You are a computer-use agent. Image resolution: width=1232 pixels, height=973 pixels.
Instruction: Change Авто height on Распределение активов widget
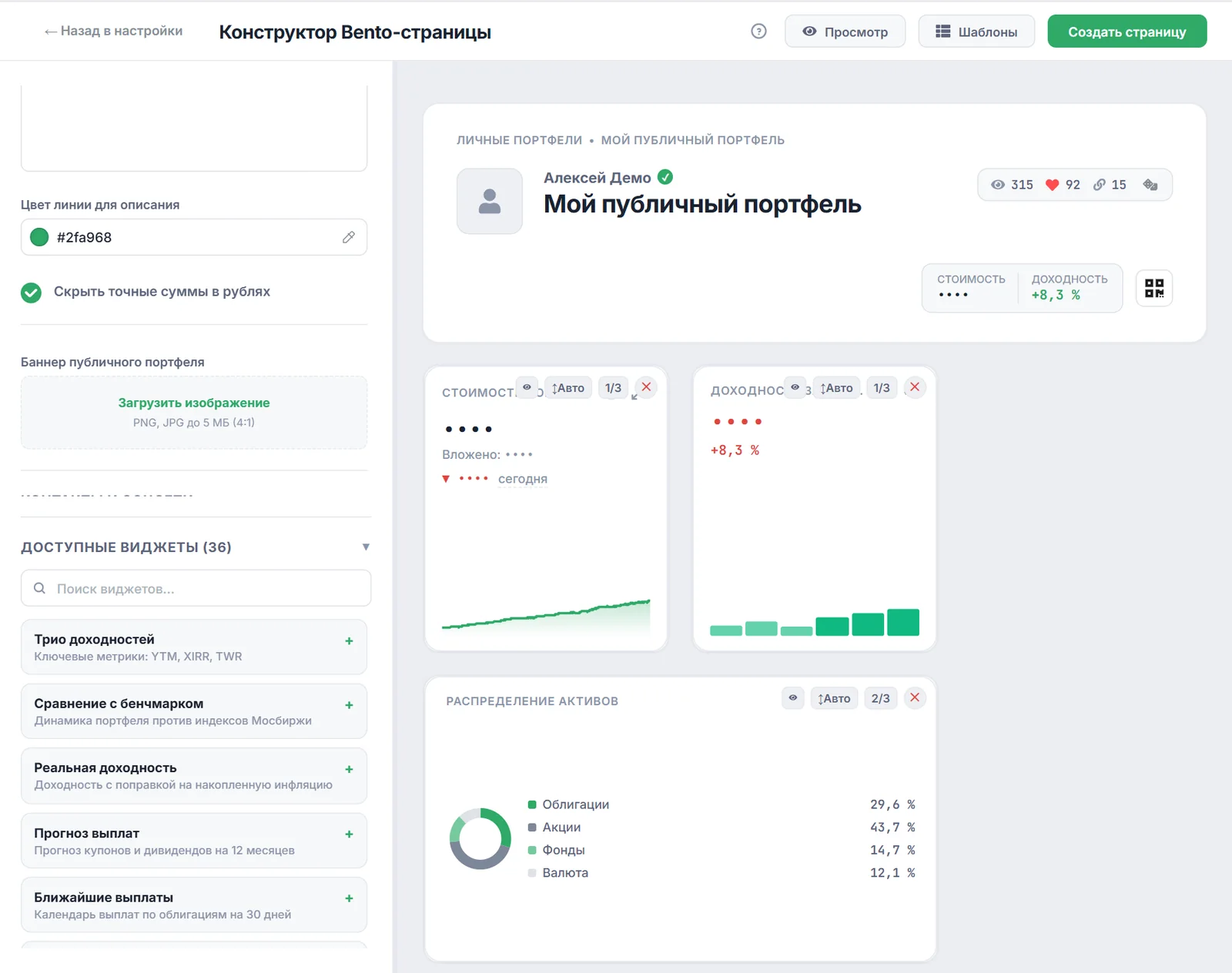834,698
